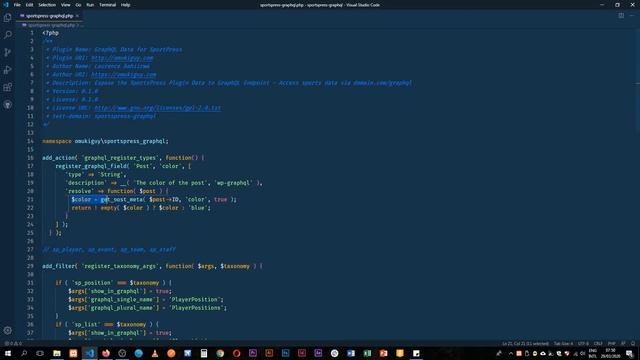The height and width of the screenshot is (360, 640).
Task: Open the Action Center notification icon
Action: [x=629, y=353]
